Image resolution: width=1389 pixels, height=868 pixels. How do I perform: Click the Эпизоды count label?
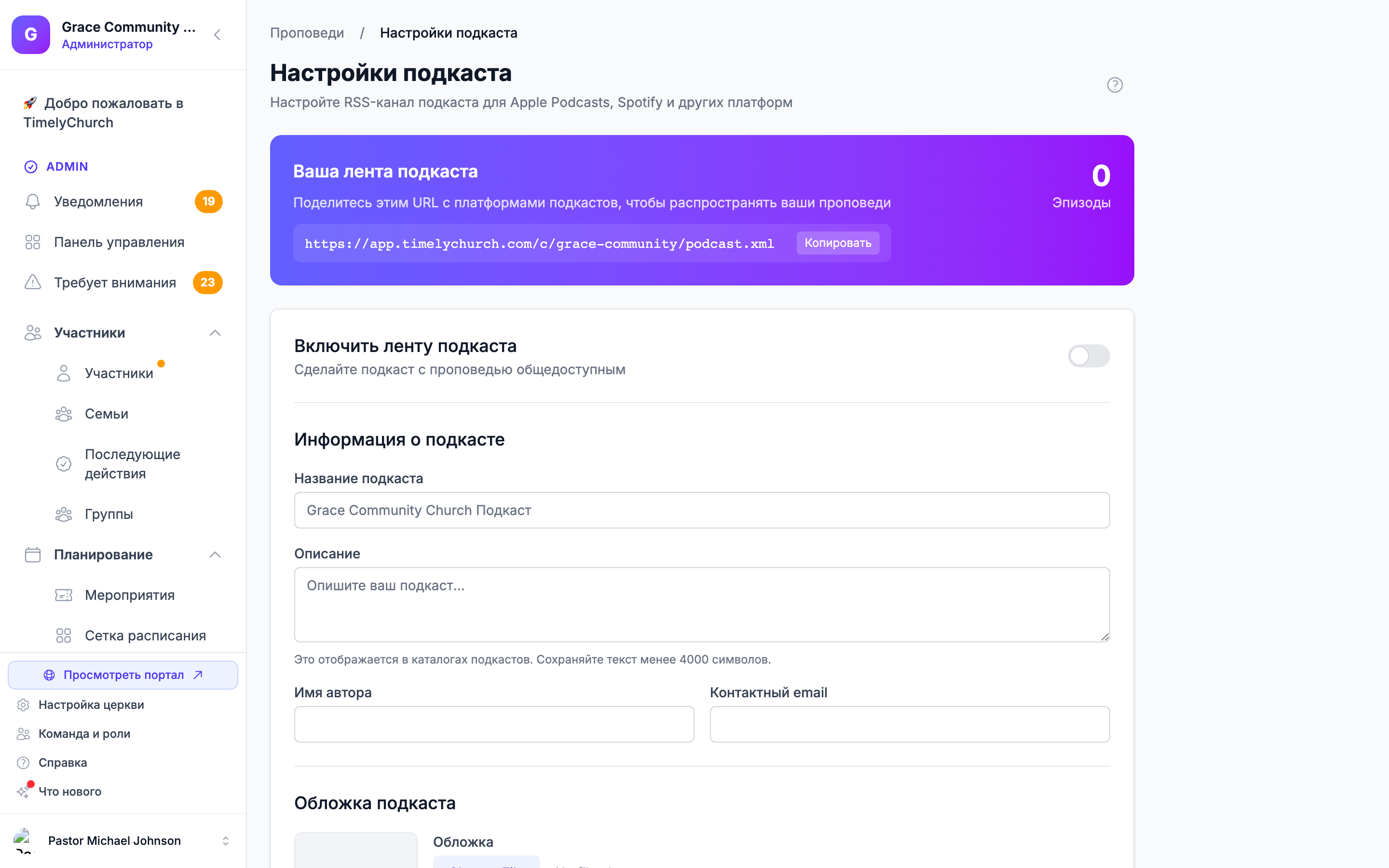(x=1081, y=203)
